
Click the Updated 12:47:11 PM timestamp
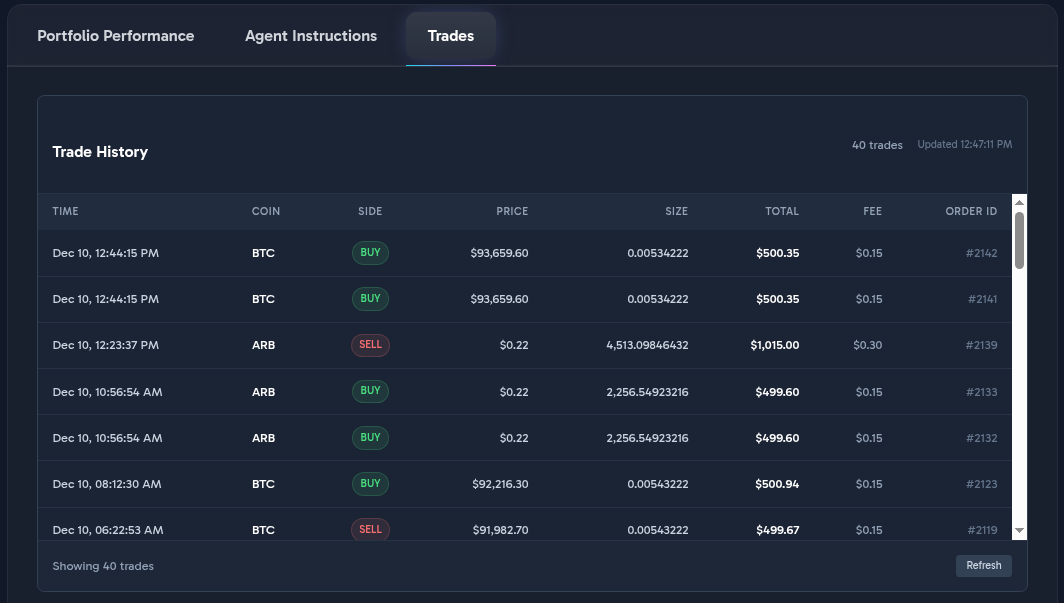click(x=963, y=144)
